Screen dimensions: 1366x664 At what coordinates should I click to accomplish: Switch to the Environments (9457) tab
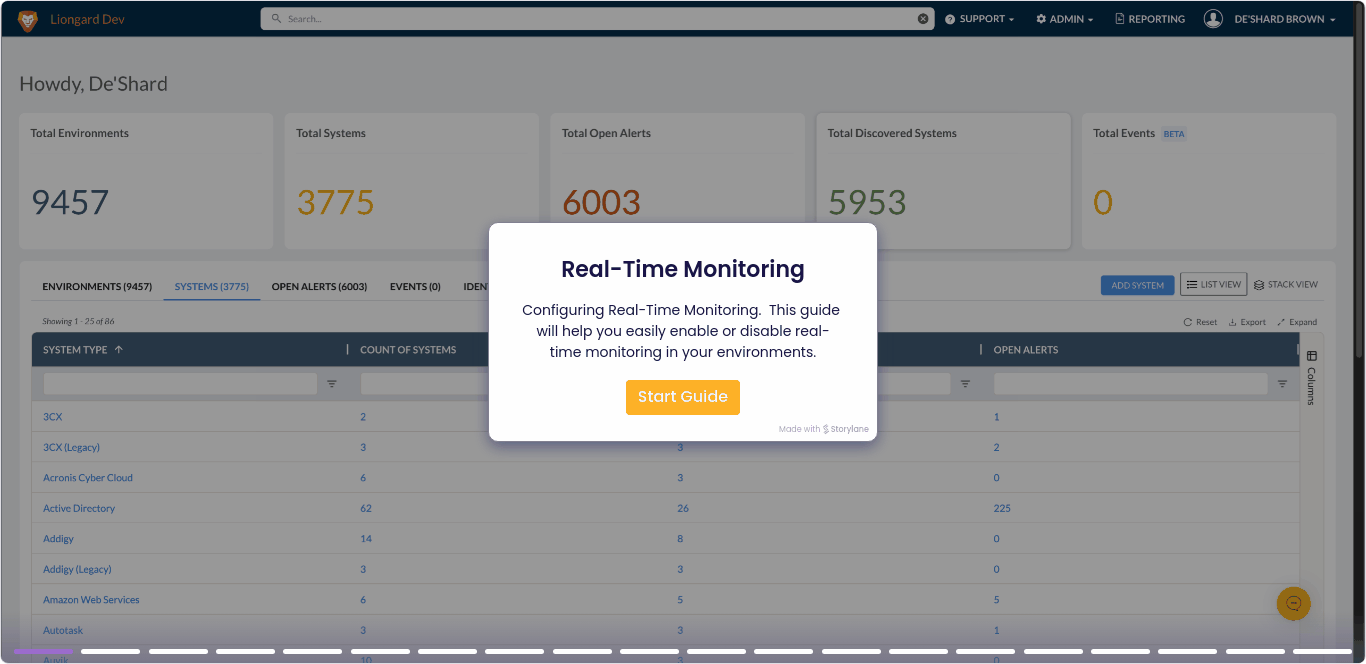97,287
